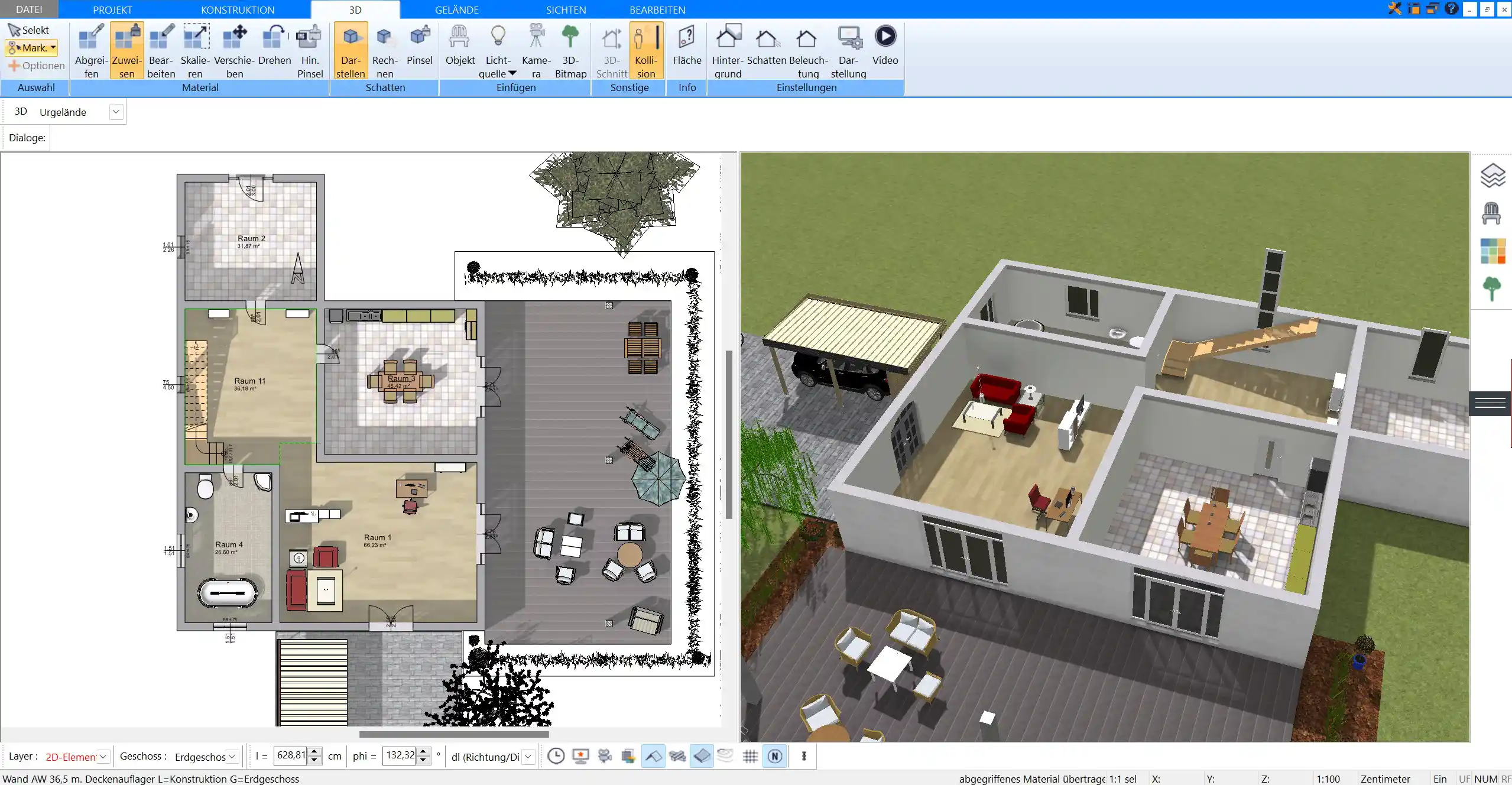Open the wrench tools settings icon
This screenshot has width=1512, height=785.
1395,9
